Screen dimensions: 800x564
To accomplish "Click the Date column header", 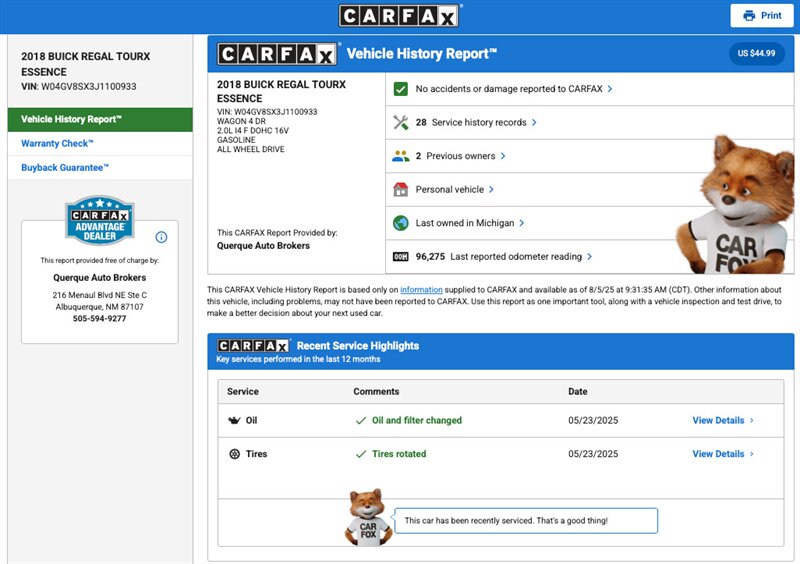I will [578, 391].
